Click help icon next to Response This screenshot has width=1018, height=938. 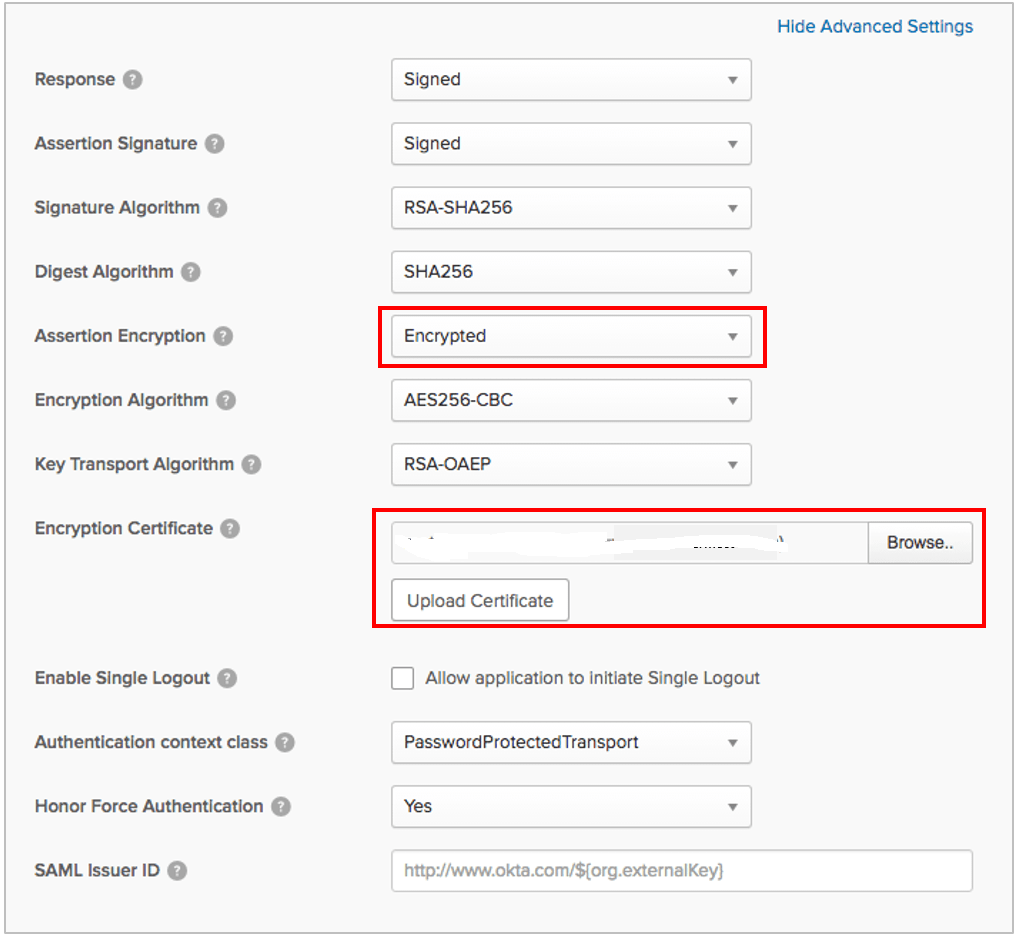point(132,80)
